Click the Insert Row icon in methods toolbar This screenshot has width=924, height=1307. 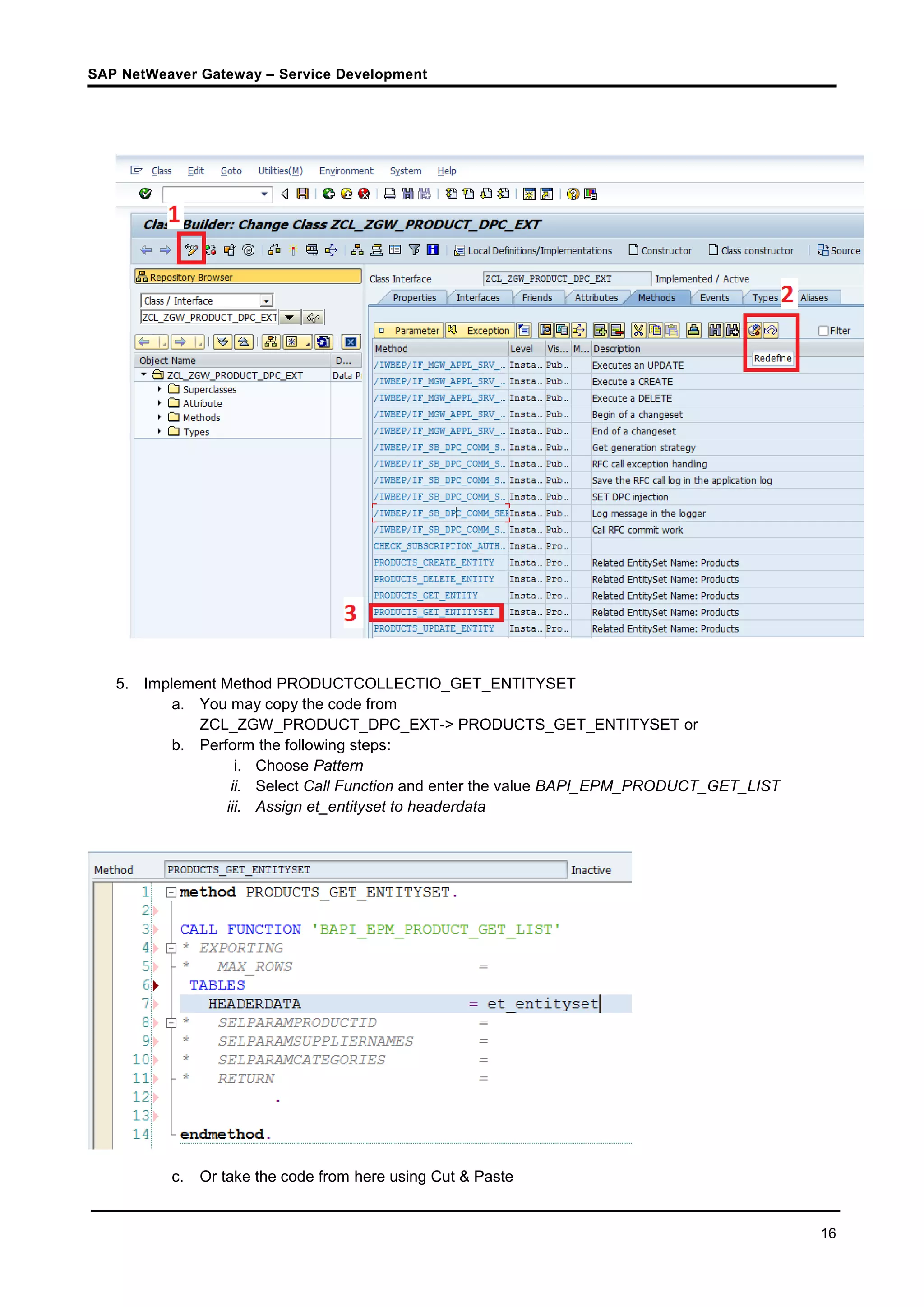600,330
